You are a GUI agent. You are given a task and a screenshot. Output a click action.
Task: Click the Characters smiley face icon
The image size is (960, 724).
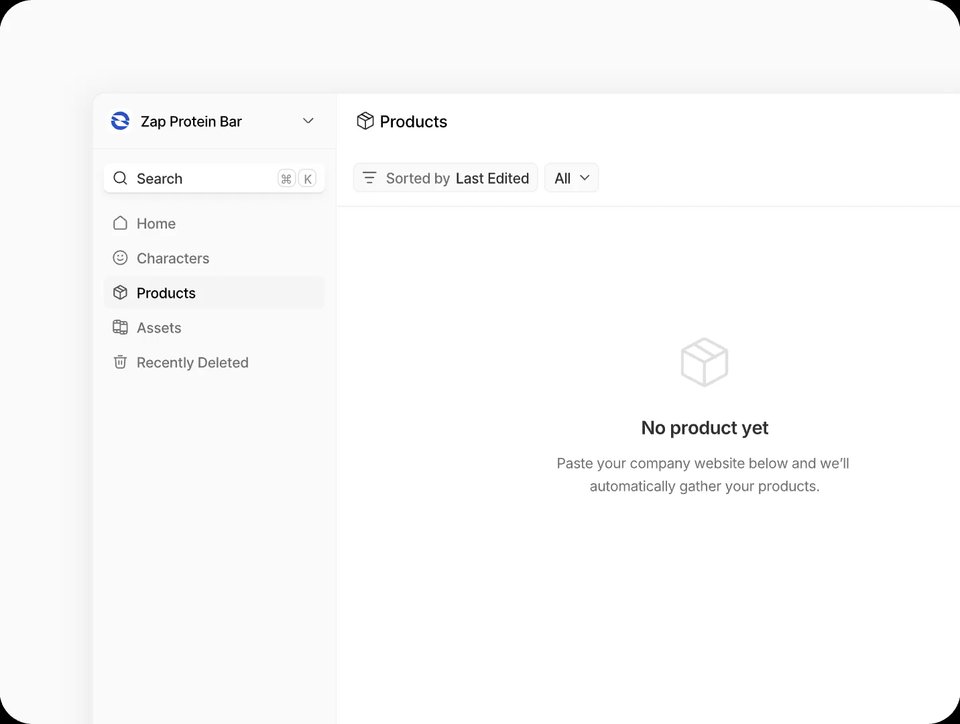[120, 258]
